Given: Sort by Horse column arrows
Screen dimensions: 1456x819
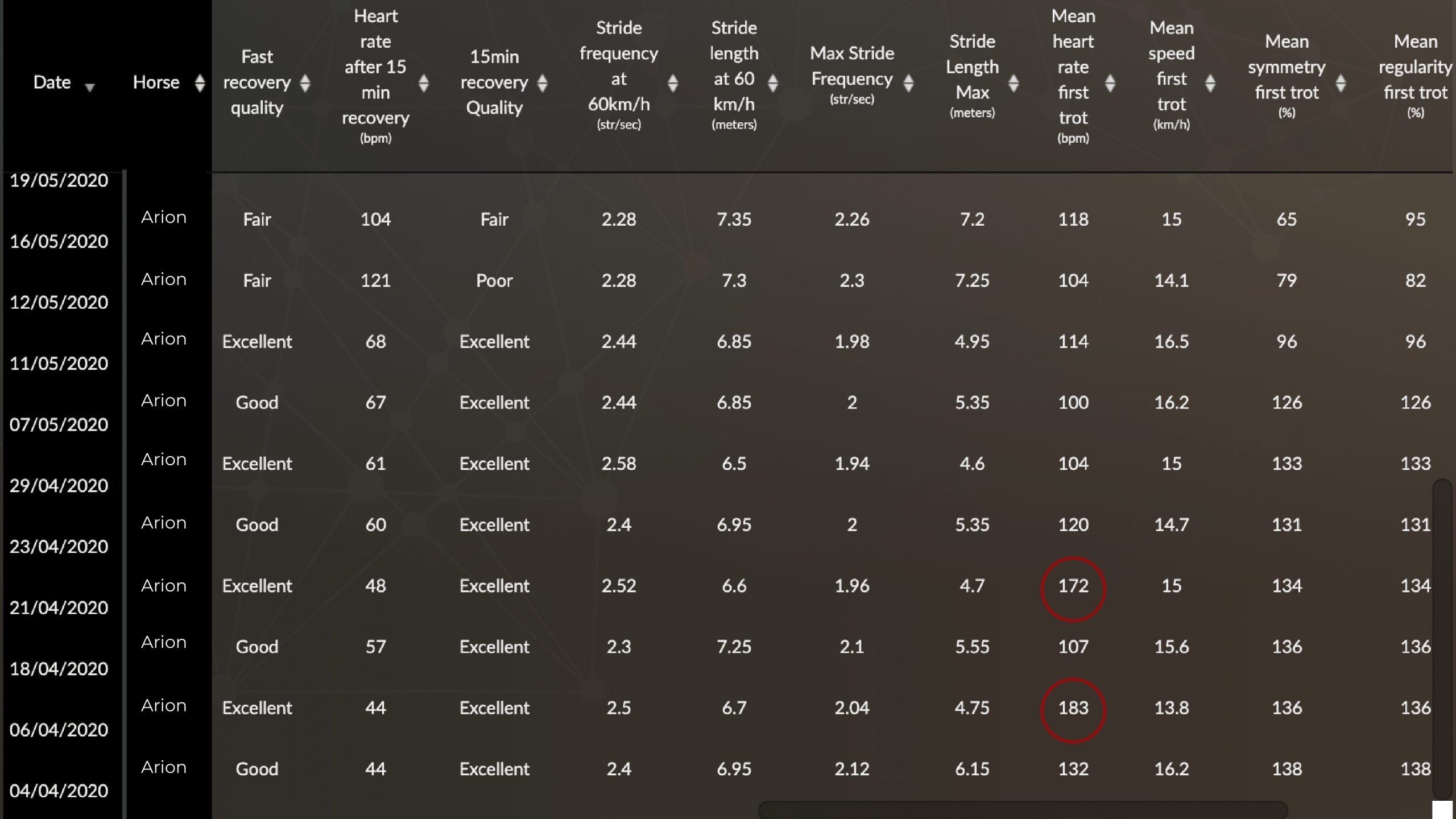Looking at the screenshot, I should pos(200,83).
